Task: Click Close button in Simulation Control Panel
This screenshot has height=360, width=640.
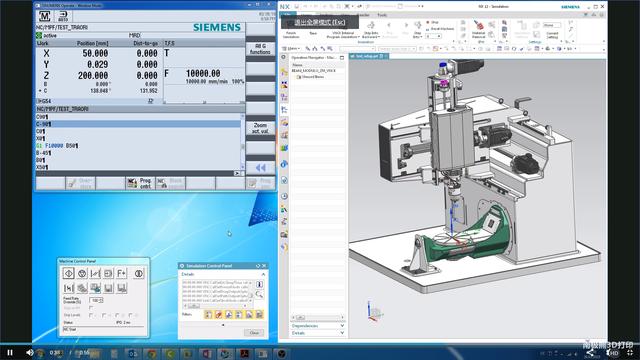Action: pos(254,333)
